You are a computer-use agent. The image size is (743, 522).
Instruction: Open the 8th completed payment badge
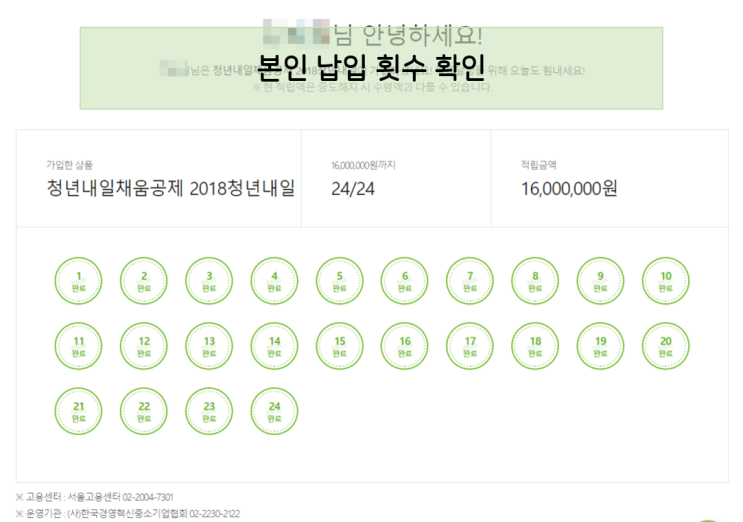pyautogui.click(x=535, y=281)
